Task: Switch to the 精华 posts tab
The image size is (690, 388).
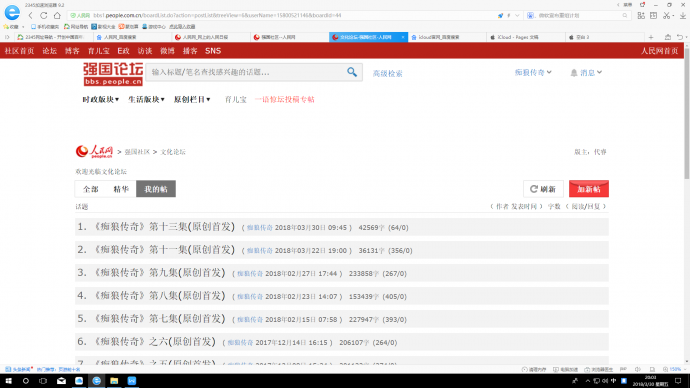Action: point(121,189)
